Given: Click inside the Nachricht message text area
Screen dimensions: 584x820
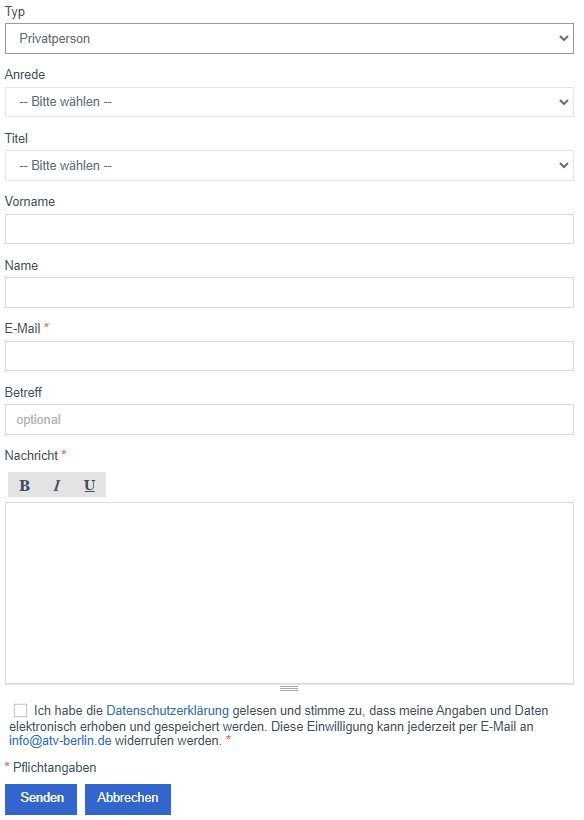Looking at the screenshot, I should click(x=289, y=593).
